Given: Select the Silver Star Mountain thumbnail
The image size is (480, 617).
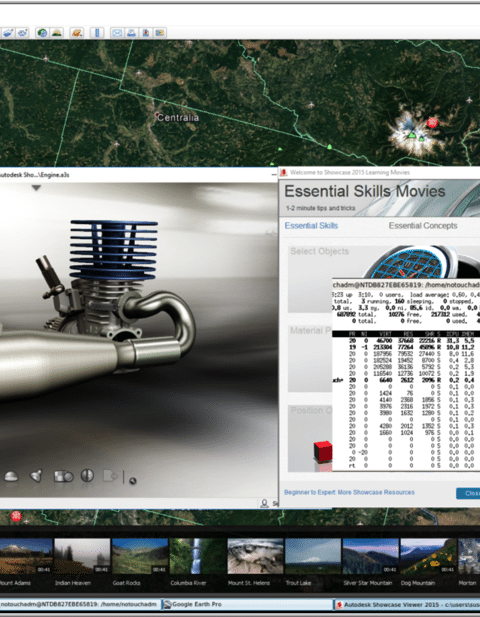Looking at the screenshot, I should [370, 556].
